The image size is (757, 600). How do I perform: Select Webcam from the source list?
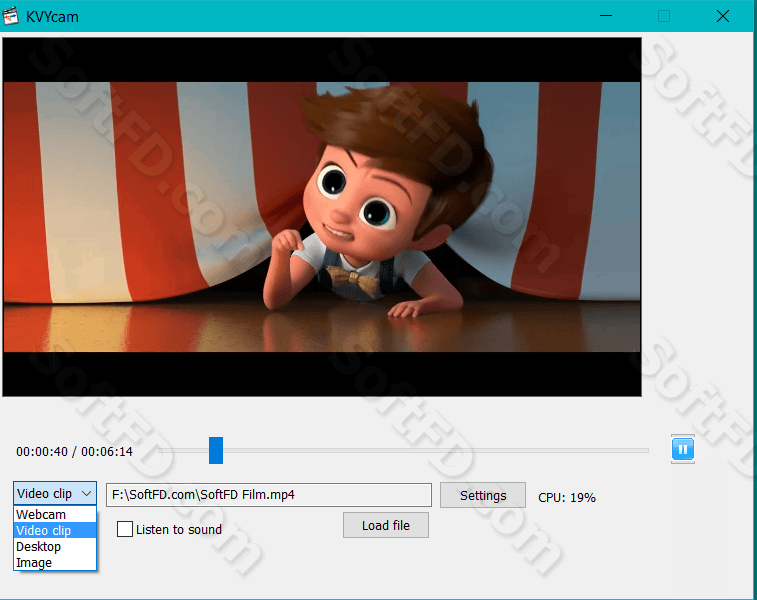(x=55, y=514)
